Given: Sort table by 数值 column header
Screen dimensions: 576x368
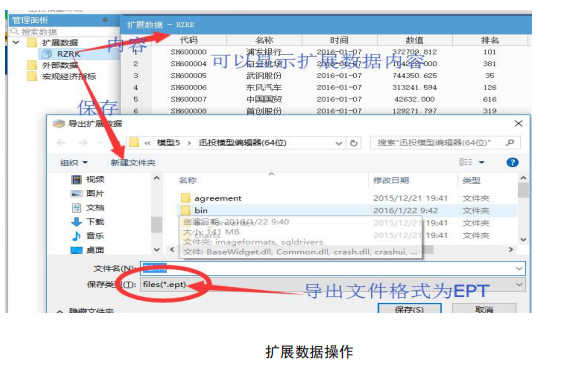Looking at the screenshot, I should tap(414, 40).
